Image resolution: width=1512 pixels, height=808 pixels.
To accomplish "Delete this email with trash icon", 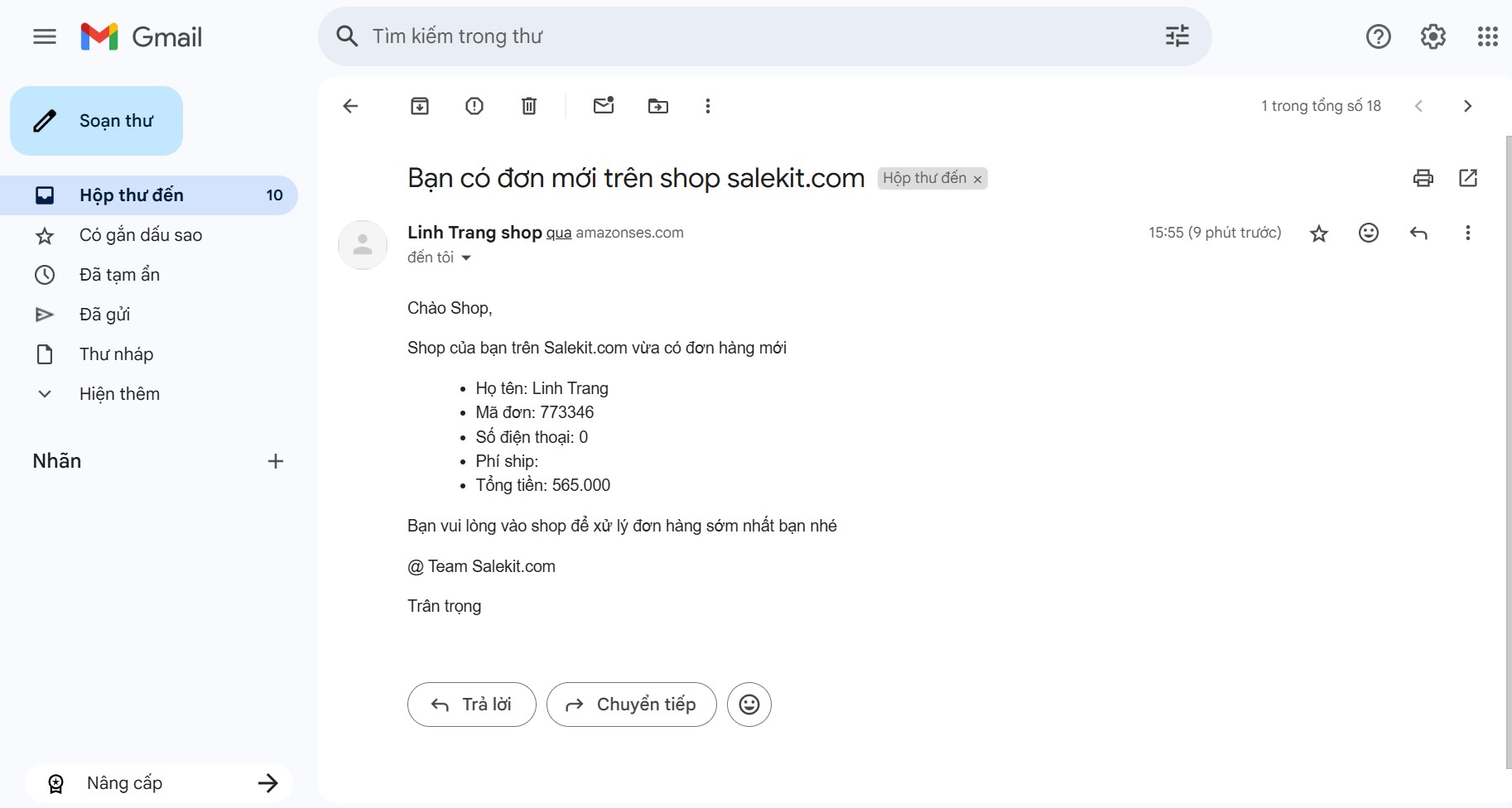I will pyautogui.click(x=529, y=106).
